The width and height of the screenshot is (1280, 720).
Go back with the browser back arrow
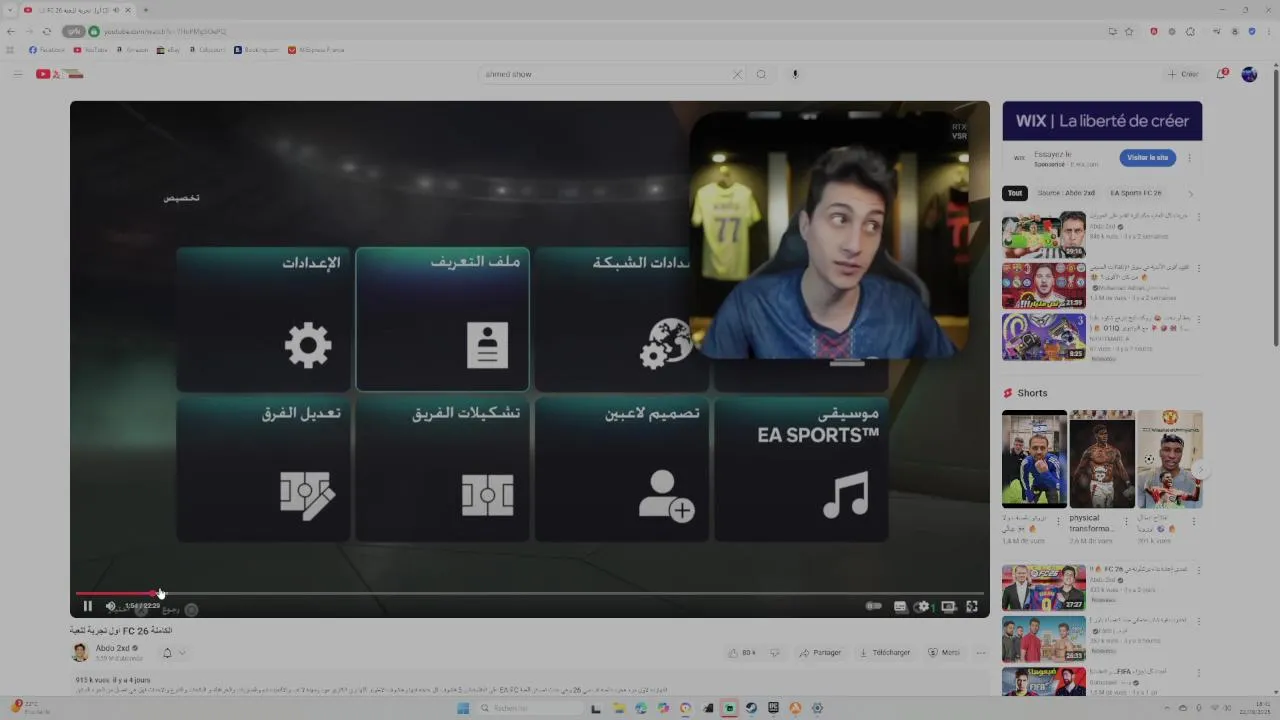coord(11,31)
